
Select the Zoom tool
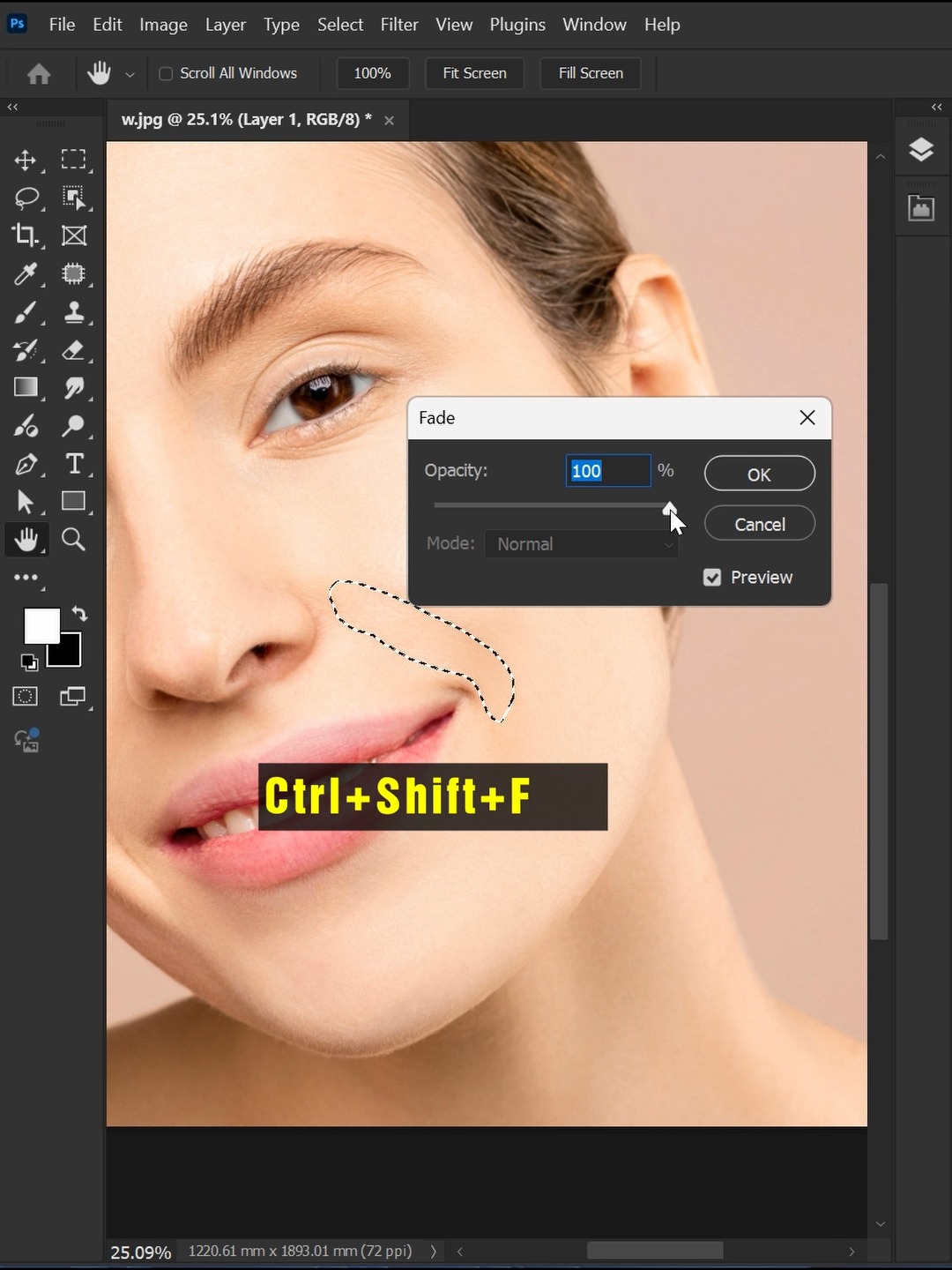click(x=73, y=539)
